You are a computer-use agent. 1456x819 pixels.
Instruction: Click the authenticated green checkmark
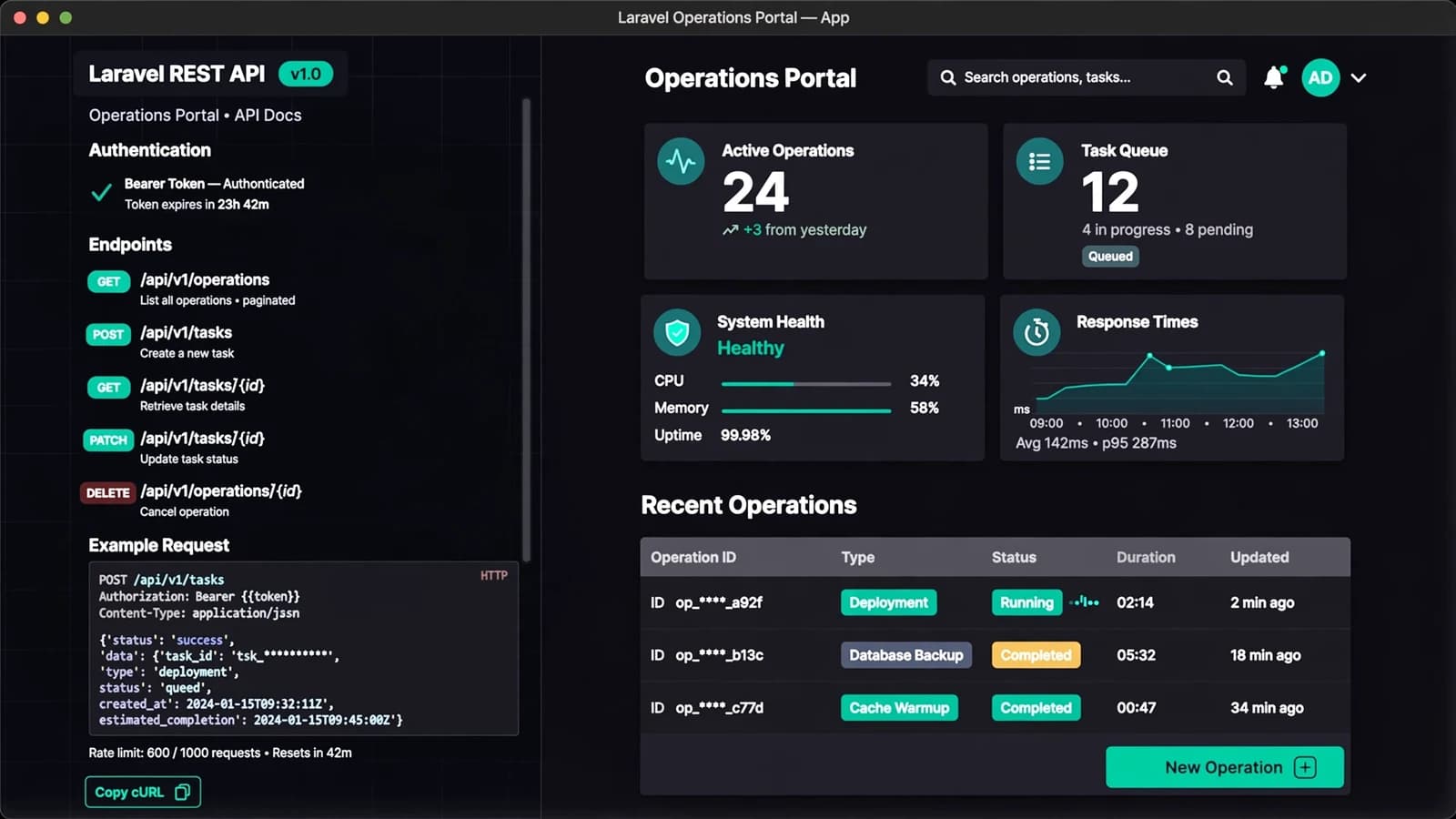coord(102,193)
